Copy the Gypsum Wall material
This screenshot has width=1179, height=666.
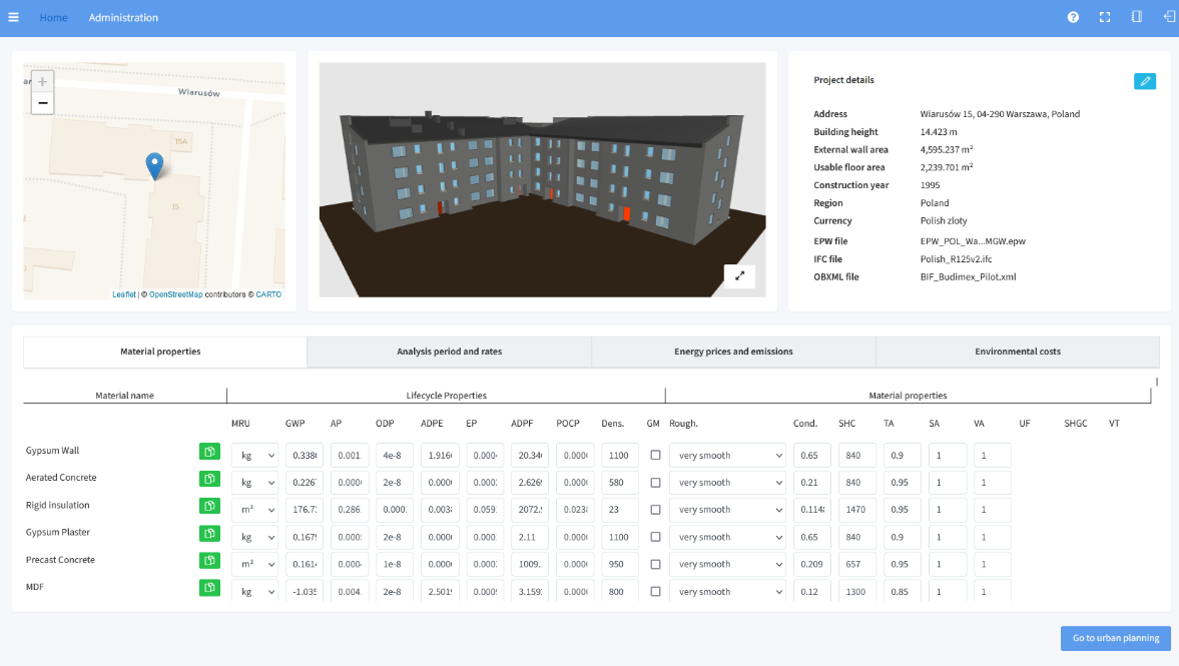pyautogui.click(x=210, y=451)
